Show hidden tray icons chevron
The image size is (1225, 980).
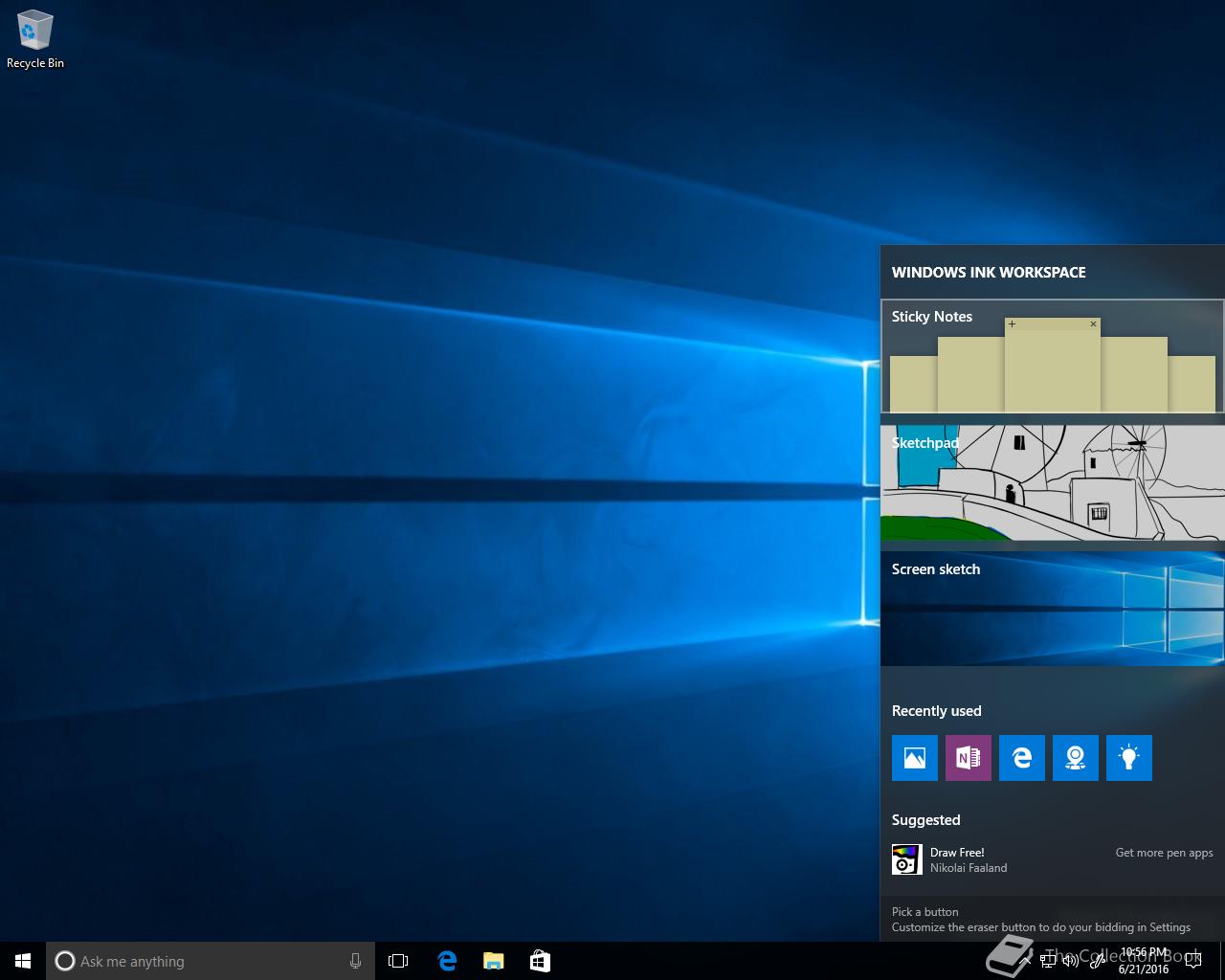pos(1026,961)
